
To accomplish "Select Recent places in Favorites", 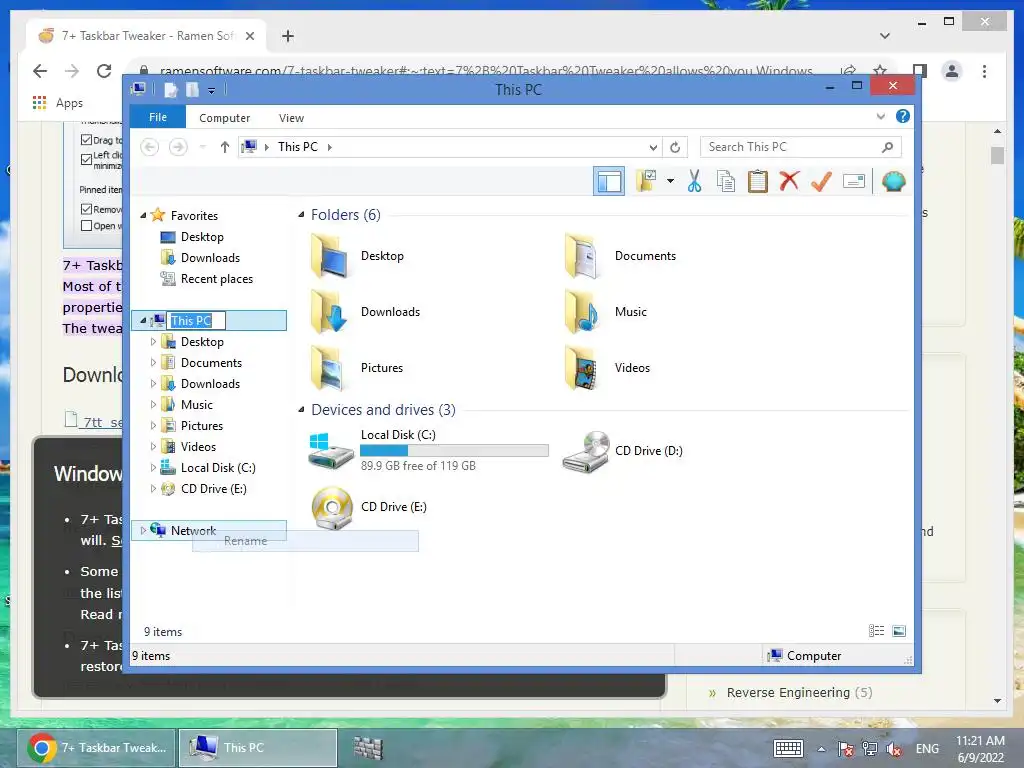I will (216, 279).
